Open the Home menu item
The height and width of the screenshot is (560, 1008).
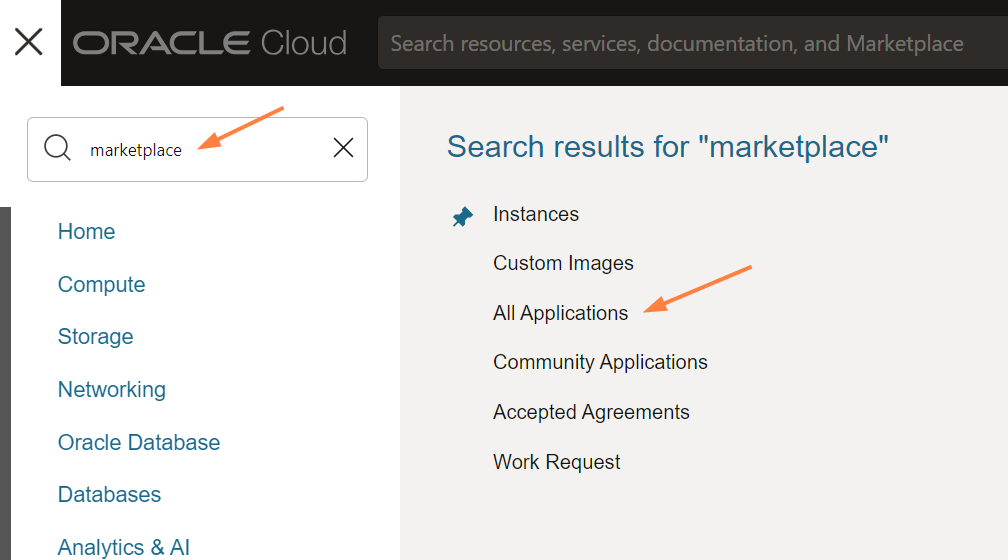pos(86,232)
